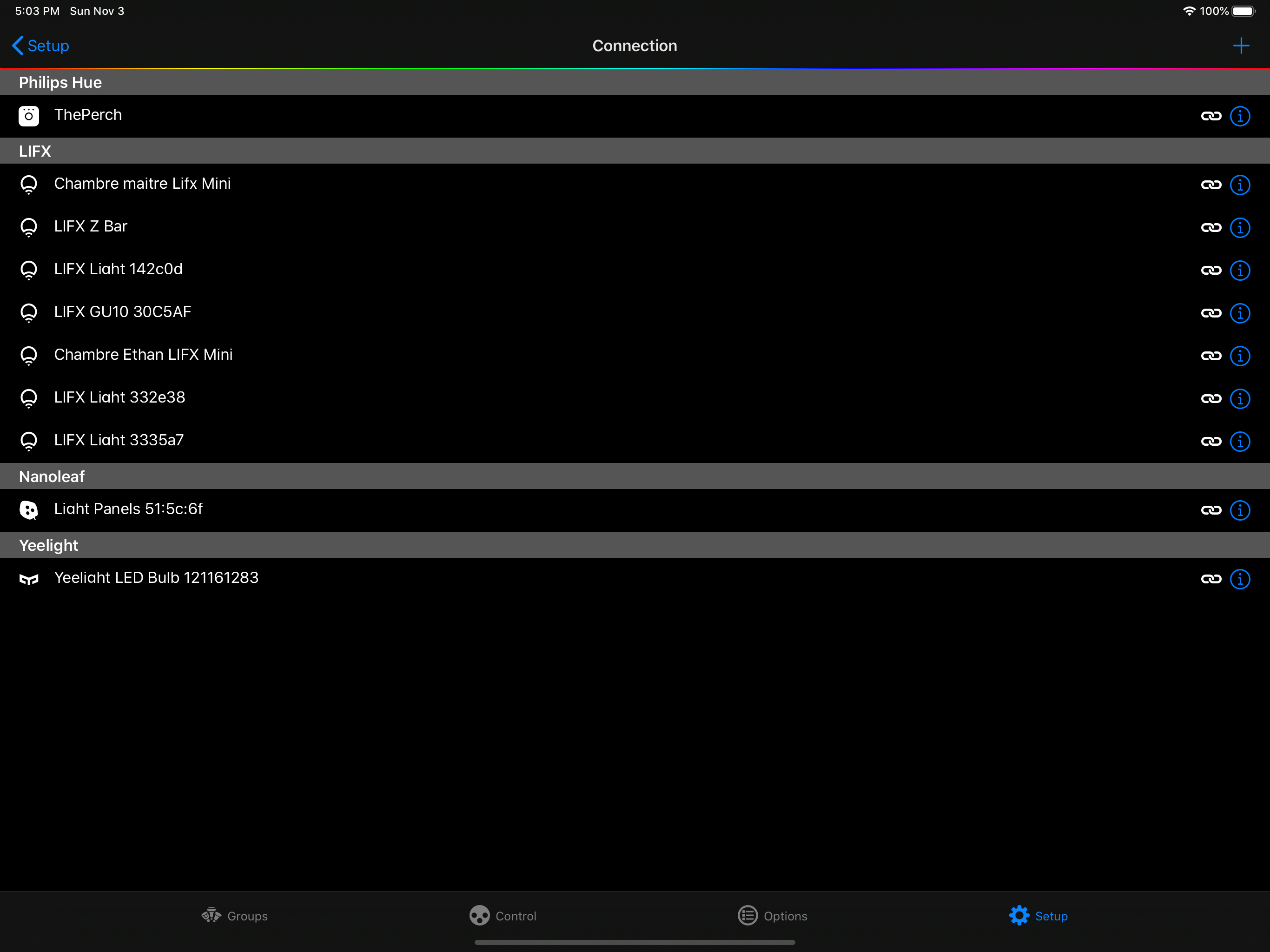Tap the Wi-Fi status icon
Viewport: 1270px width, 952px height.
[1189, 12]
